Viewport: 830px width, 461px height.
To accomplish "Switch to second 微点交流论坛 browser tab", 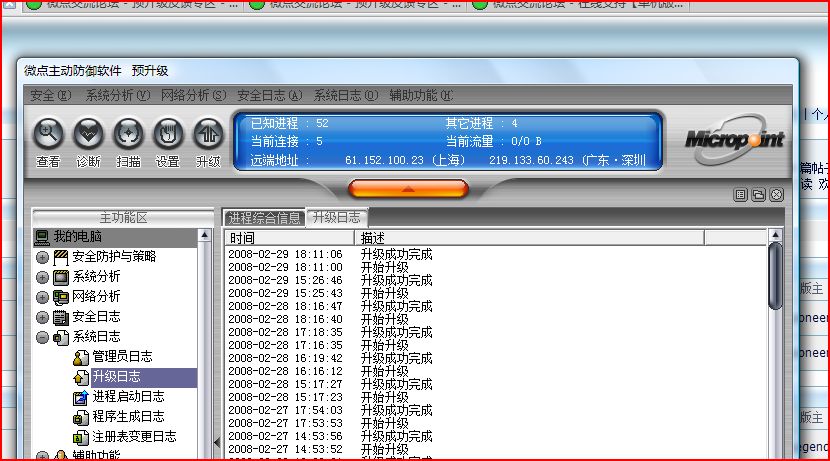I will (x=356, y=5).
